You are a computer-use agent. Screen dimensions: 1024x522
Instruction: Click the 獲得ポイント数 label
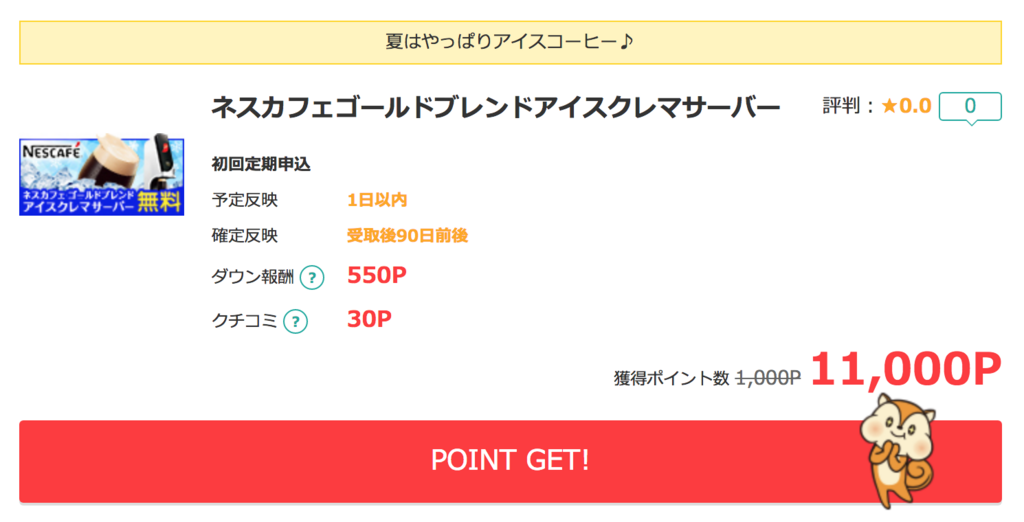click(671, 378)
